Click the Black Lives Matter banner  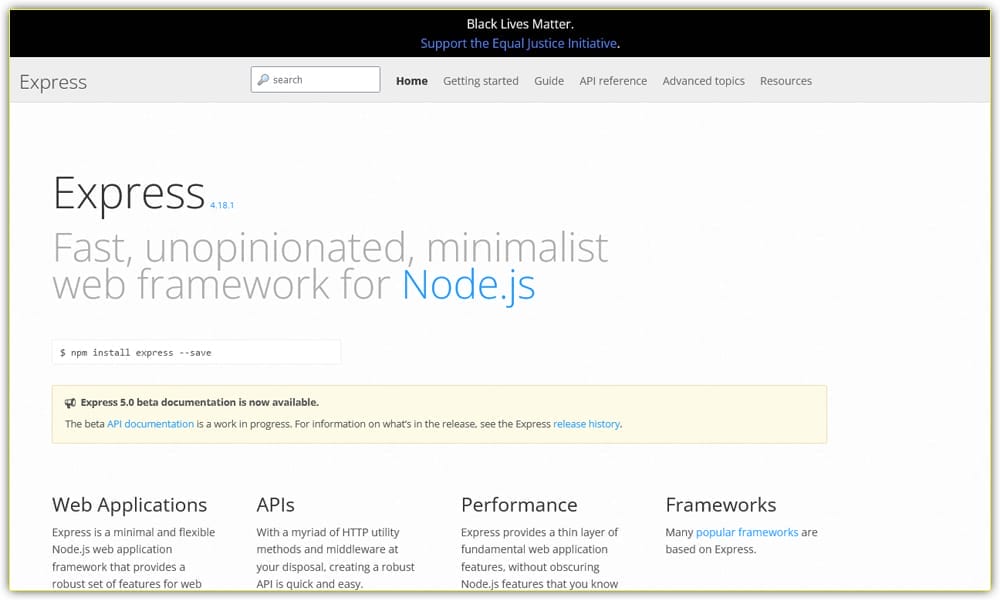click(500, 23)
